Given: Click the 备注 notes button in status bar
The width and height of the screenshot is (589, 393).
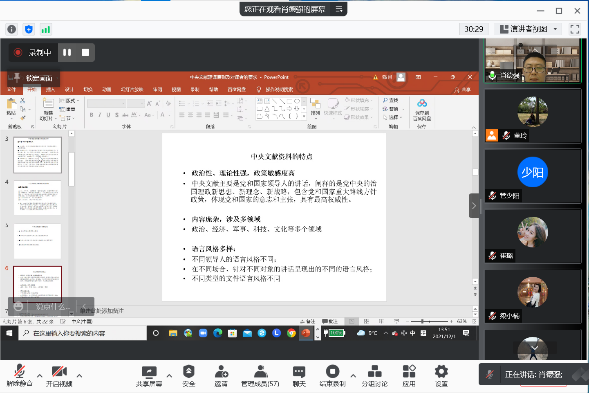Looking at the screenshot, I should point(308,322).
